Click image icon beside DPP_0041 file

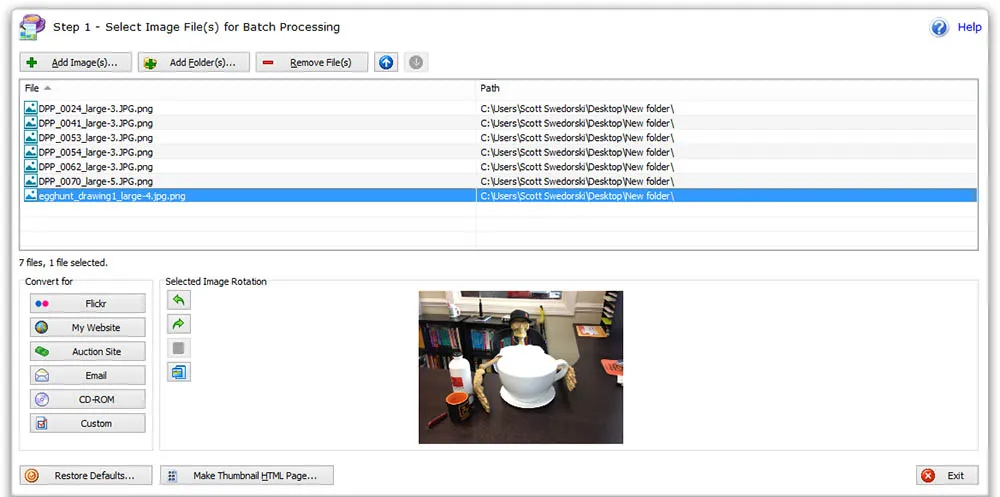(31, 122)
